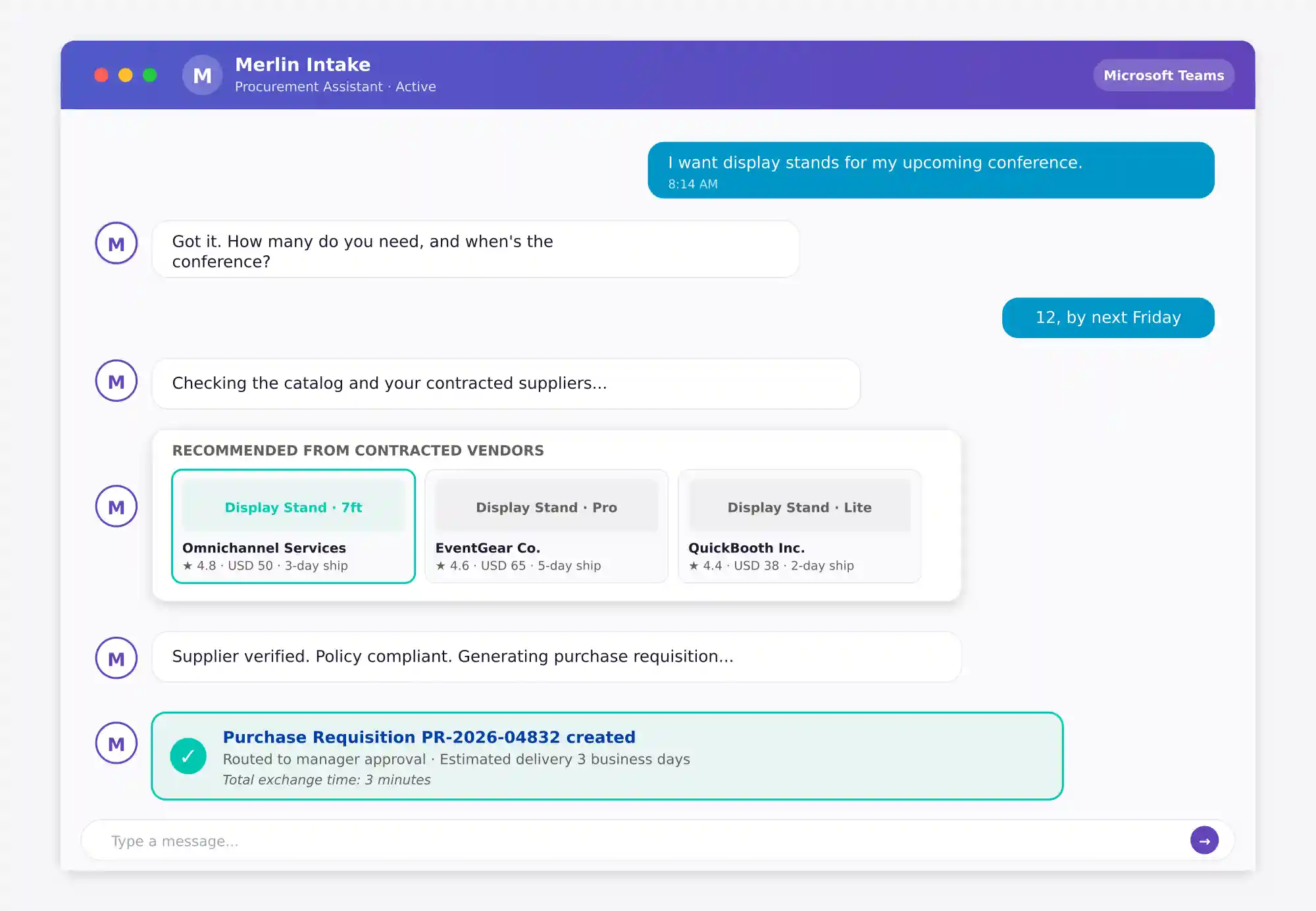
Task: Pick the QuickBooth Inc. Display Stand Lite
Action: tap(799, 526)
